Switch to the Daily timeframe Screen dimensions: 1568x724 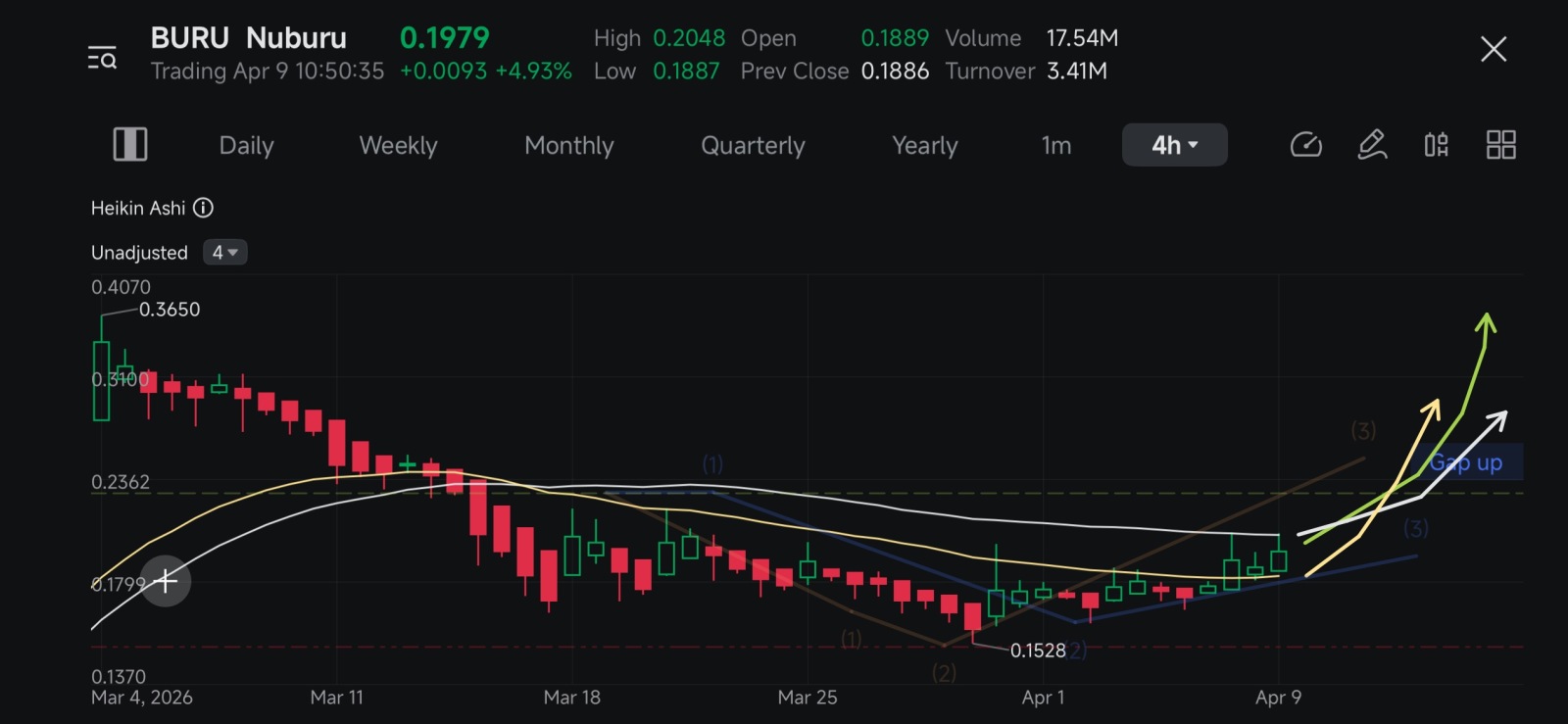click(x=246, y=145)
